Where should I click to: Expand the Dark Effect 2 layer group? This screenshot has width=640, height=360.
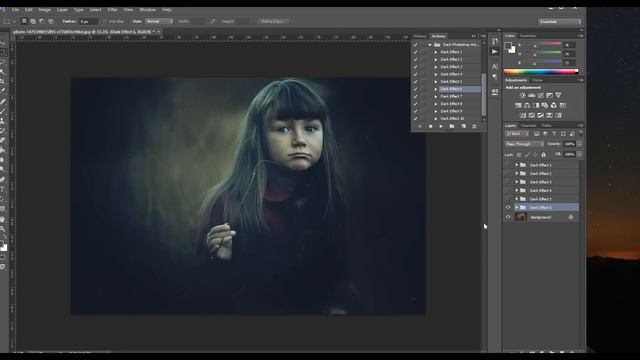pos(517,173)
